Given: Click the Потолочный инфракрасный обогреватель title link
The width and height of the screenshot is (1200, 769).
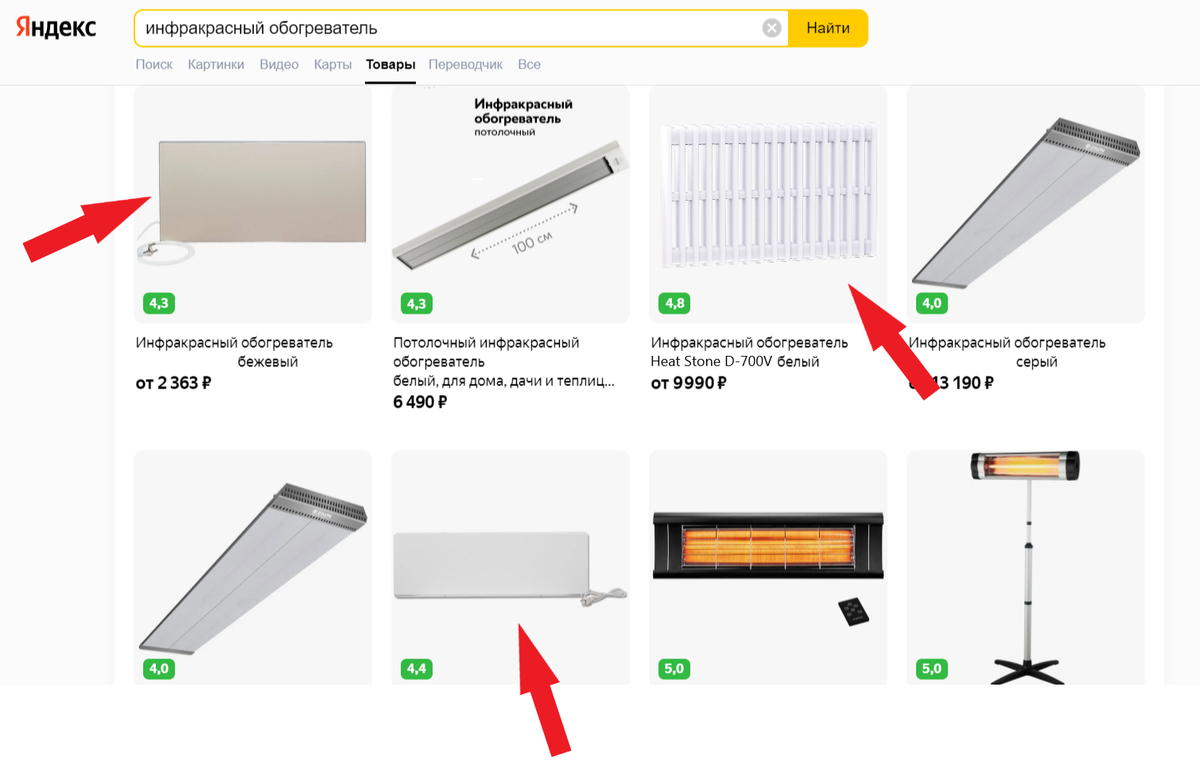Looking at the screenshot, I should click(x=486, y=352).
